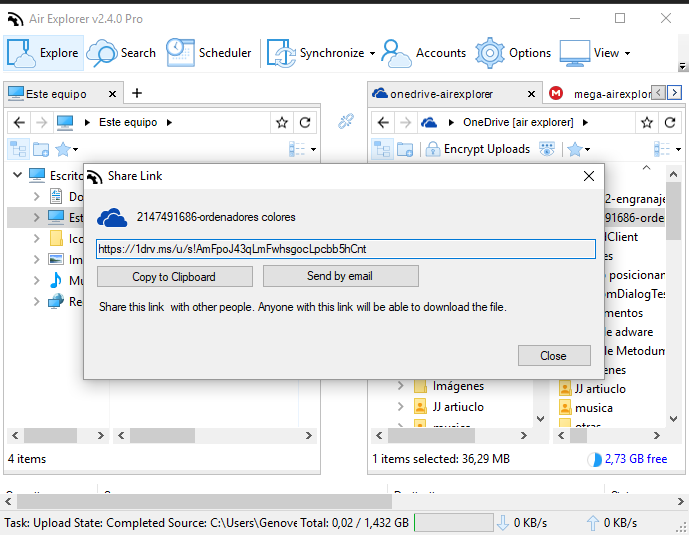Click the Air Explorer app icon in title bar

[15, 19]
